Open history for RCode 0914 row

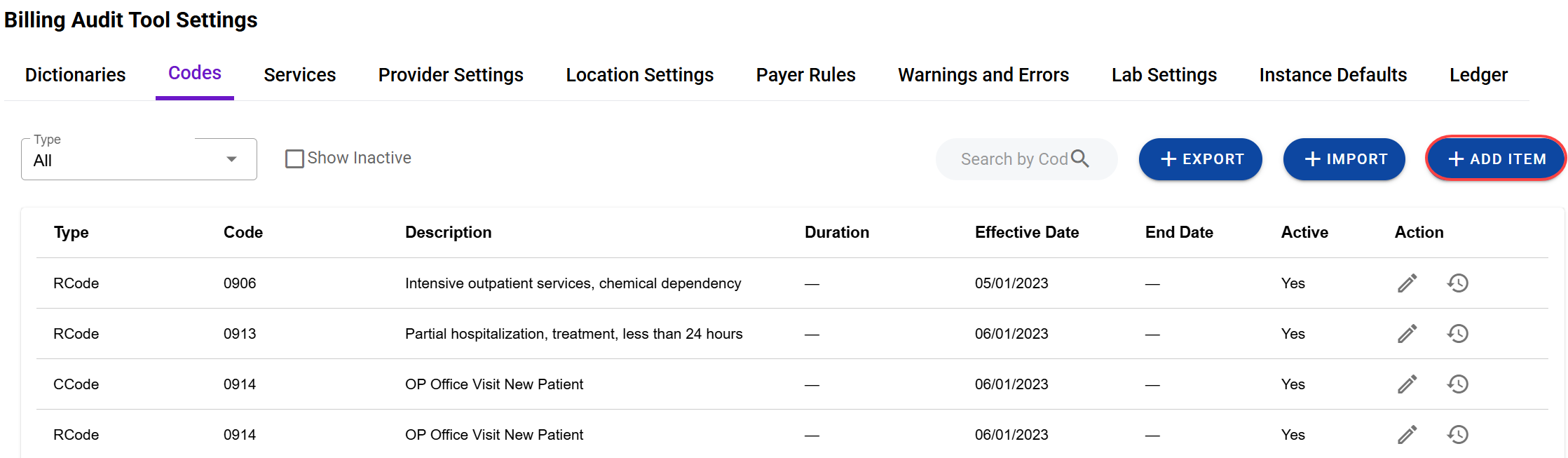coord(1457,435)
